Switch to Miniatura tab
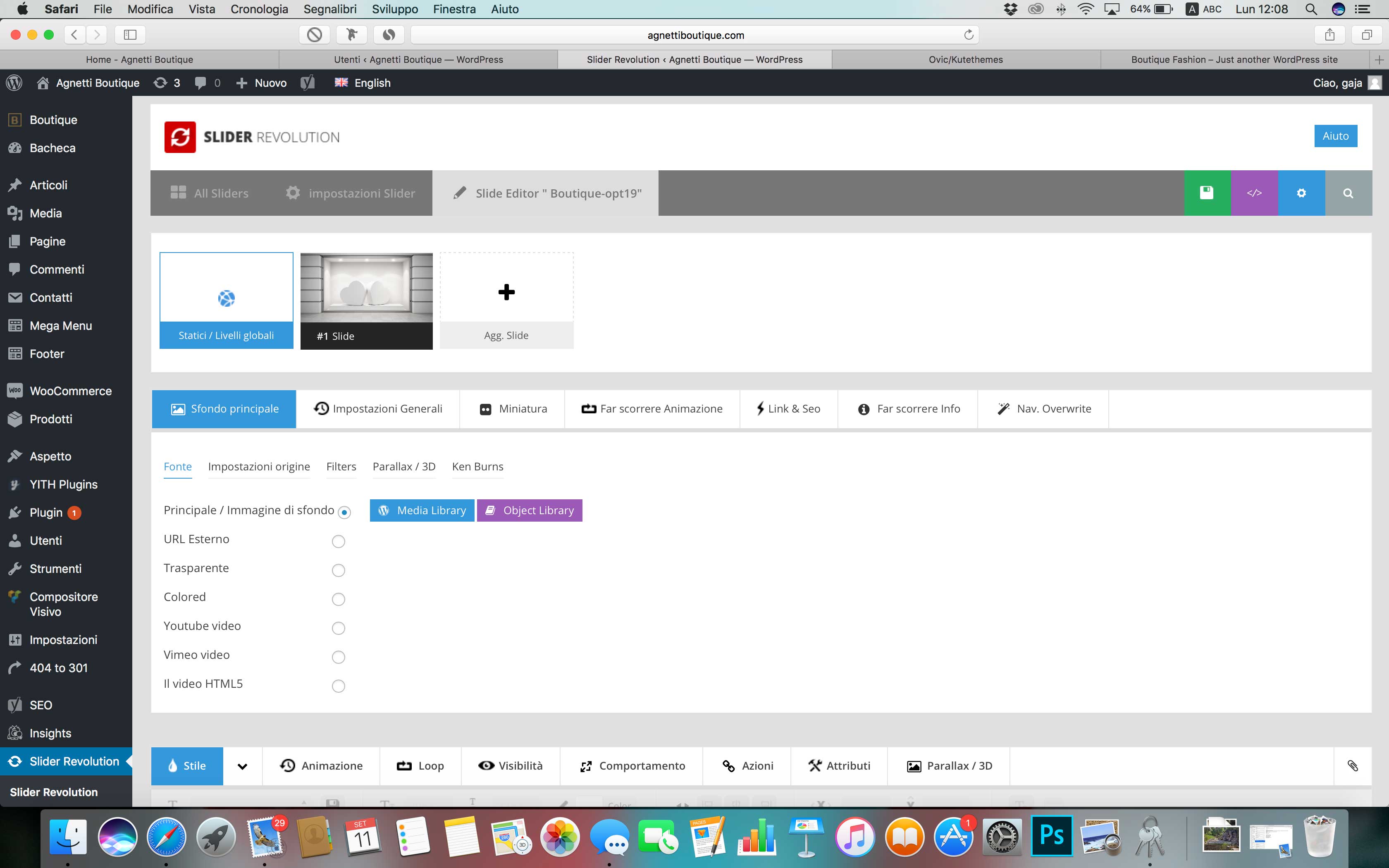The height and width of the screenshot is (868, 1389). click(x=513, y=409)
